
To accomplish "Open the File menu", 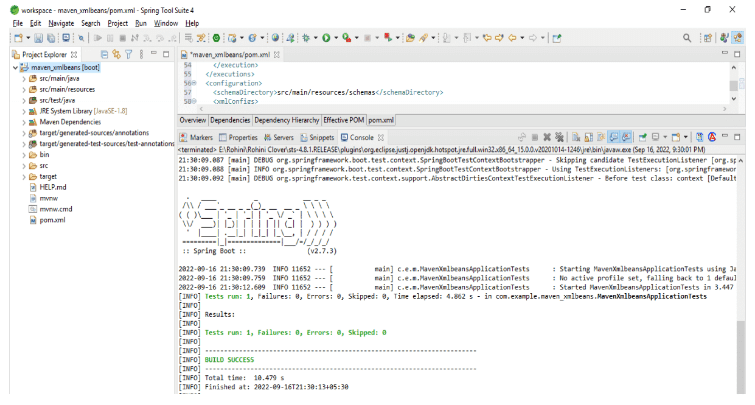I will [x=18, y=23].
